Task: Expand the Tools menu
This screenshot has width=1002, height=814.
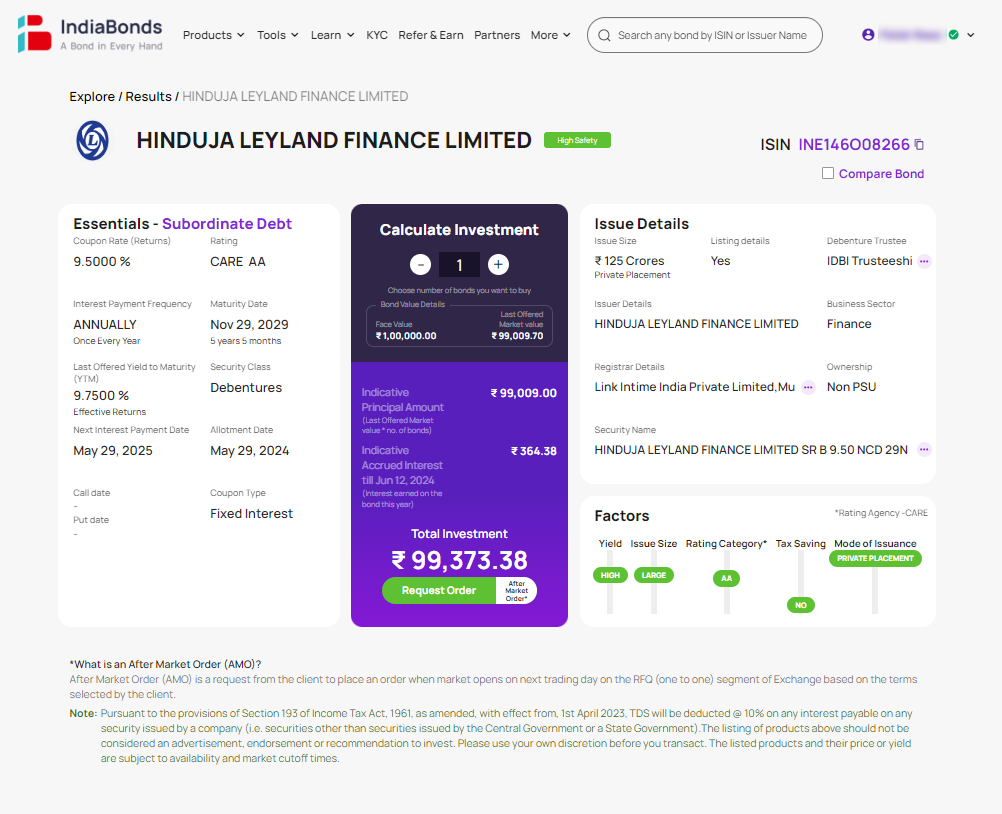Action: point(277,35)
